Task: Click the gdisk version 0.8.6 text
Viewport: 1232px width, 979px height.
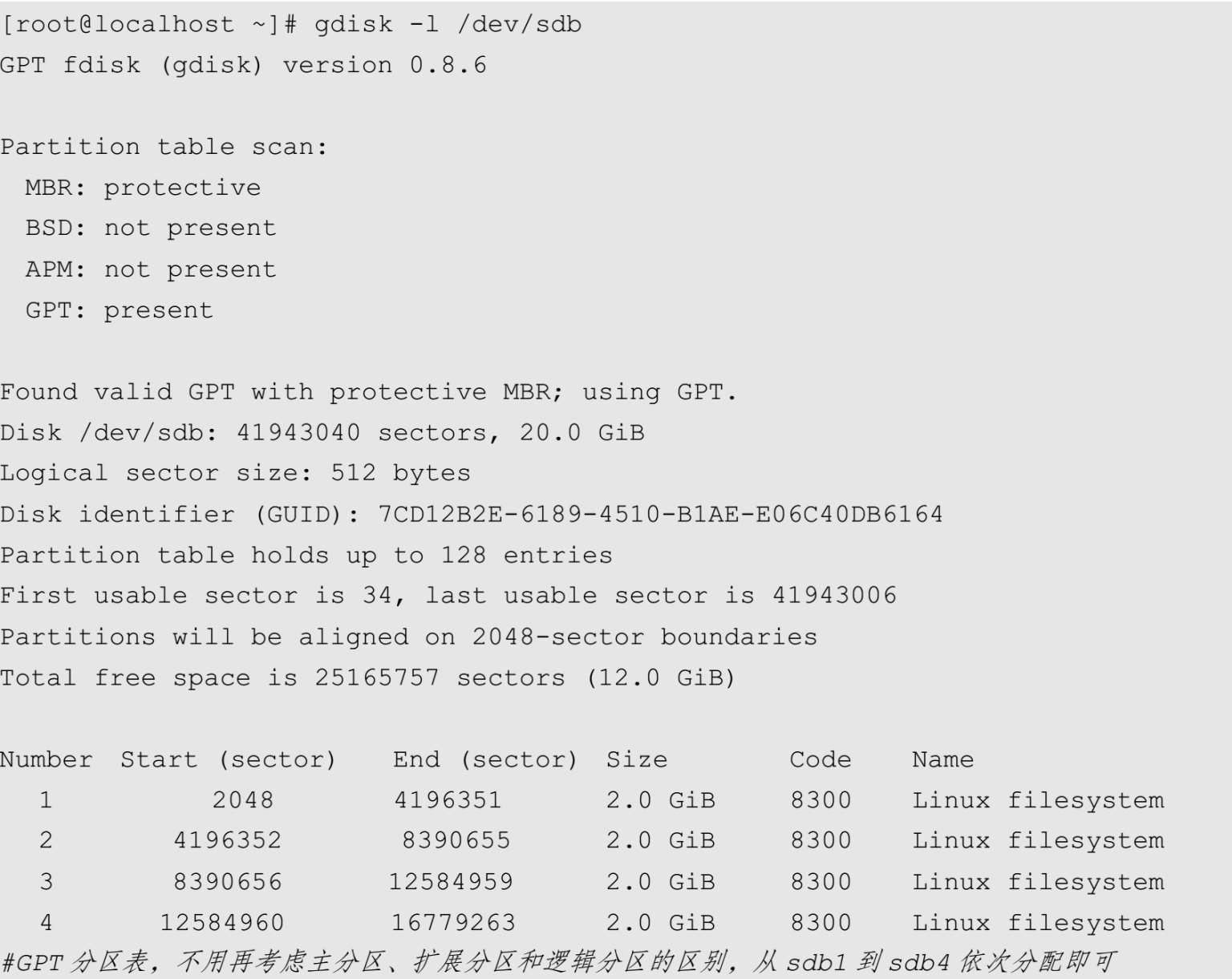Action: tap(385, 65)
